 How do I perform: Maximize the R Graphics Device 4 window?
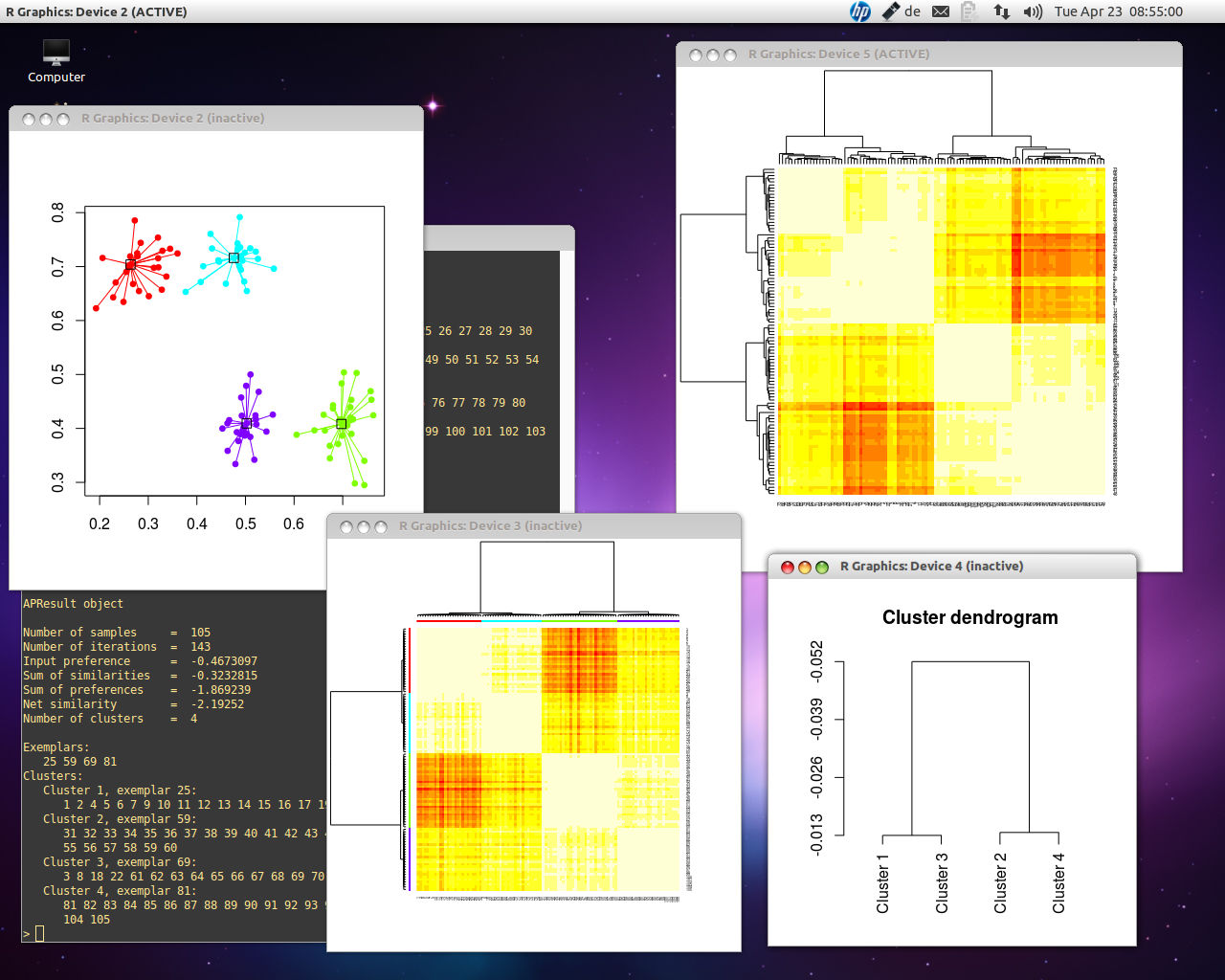click(x=822, y=567)
